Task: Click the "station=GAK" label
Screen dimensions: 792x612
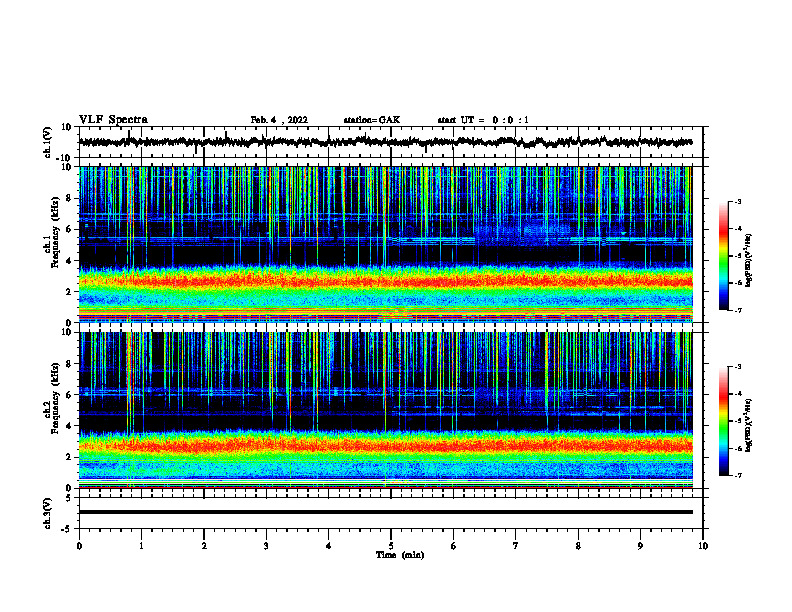Action: click(x=372, y=120)
